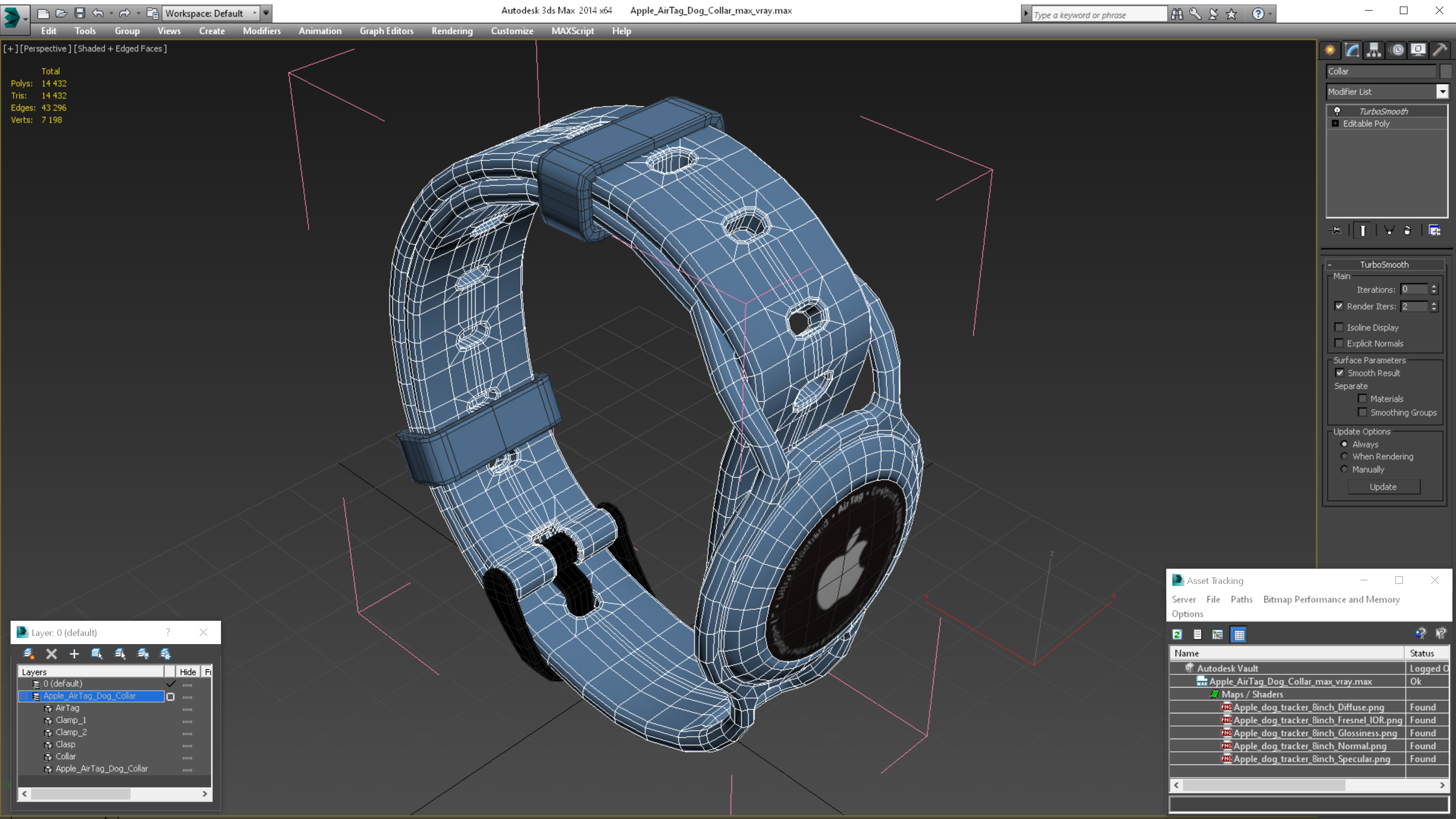This screenshot has width=1456, height=819.
Task: Click the search binoculars icon
Action: point(1177,14)
